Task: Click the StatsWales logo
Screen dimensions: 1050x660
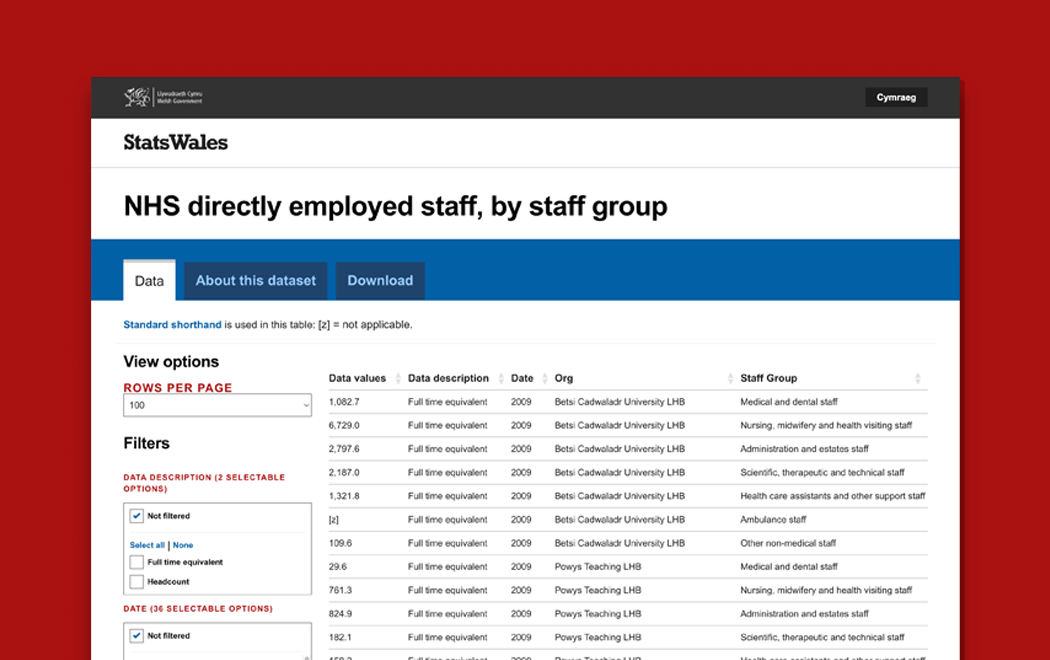Action: (176, 142)
